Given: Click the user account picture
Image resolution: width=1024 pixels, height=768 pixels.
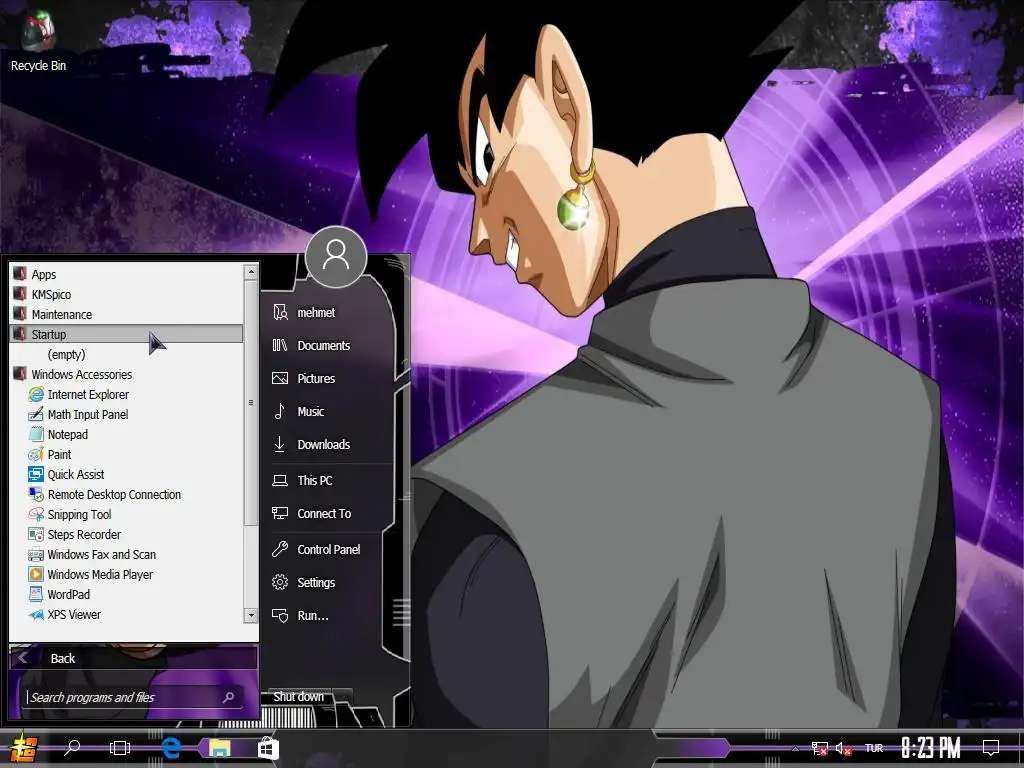Looking at the screenshot, I should pos(336,257).
